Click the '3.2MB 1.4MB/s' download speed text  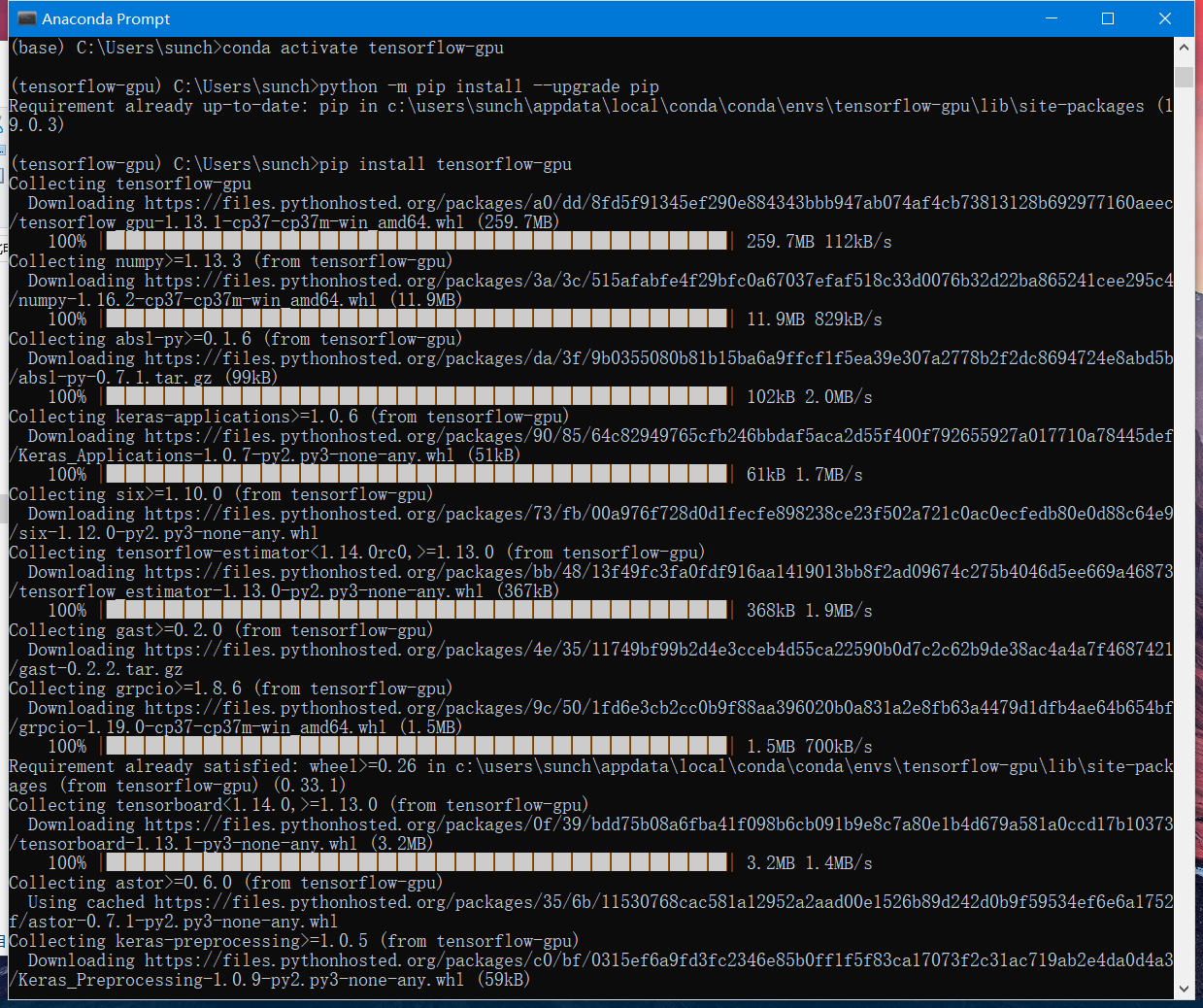pyautogui.click(x=810, y=863)
